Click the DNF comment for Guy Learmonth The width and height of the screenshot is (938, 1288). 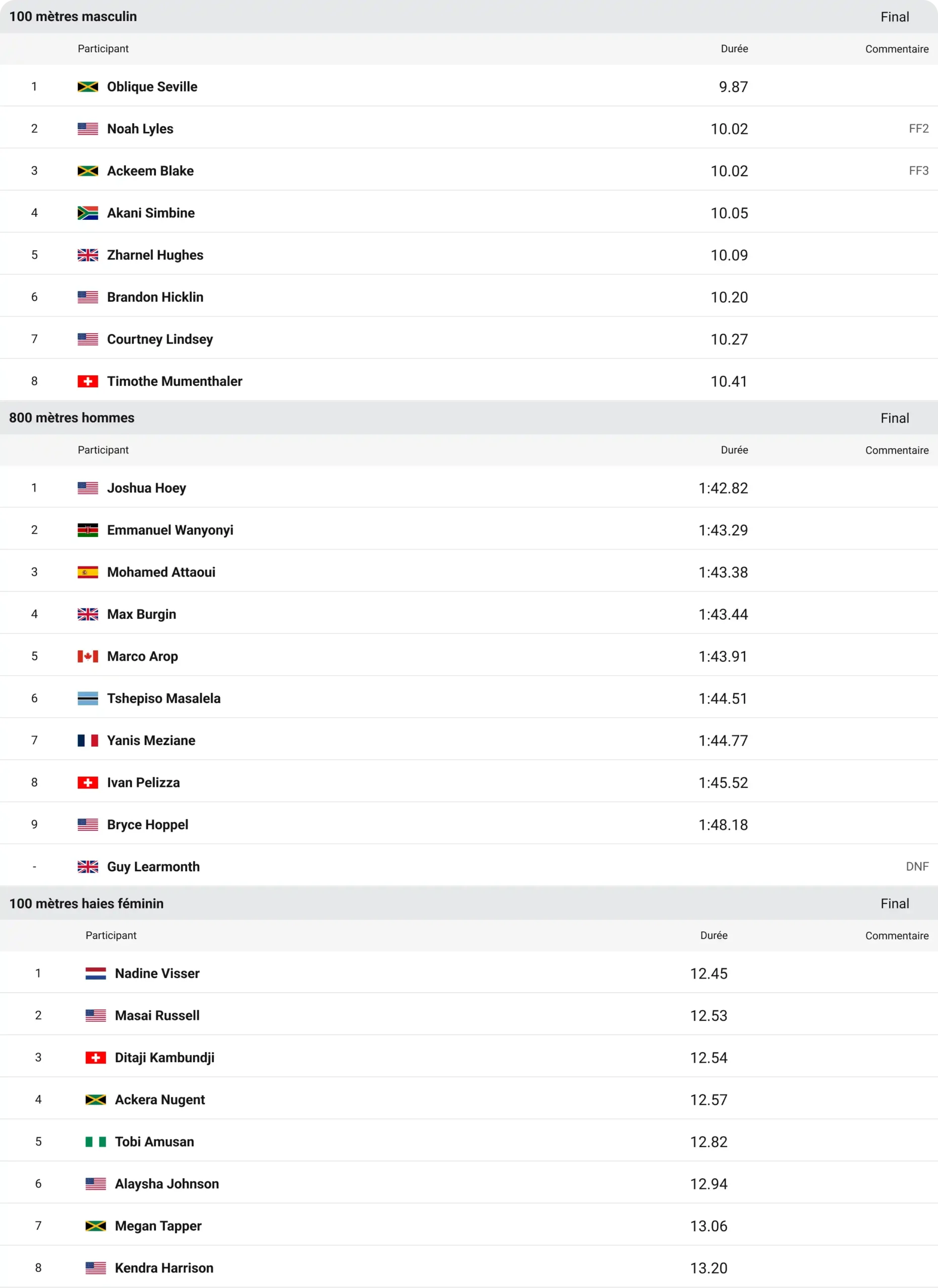[x=917, y=866]
